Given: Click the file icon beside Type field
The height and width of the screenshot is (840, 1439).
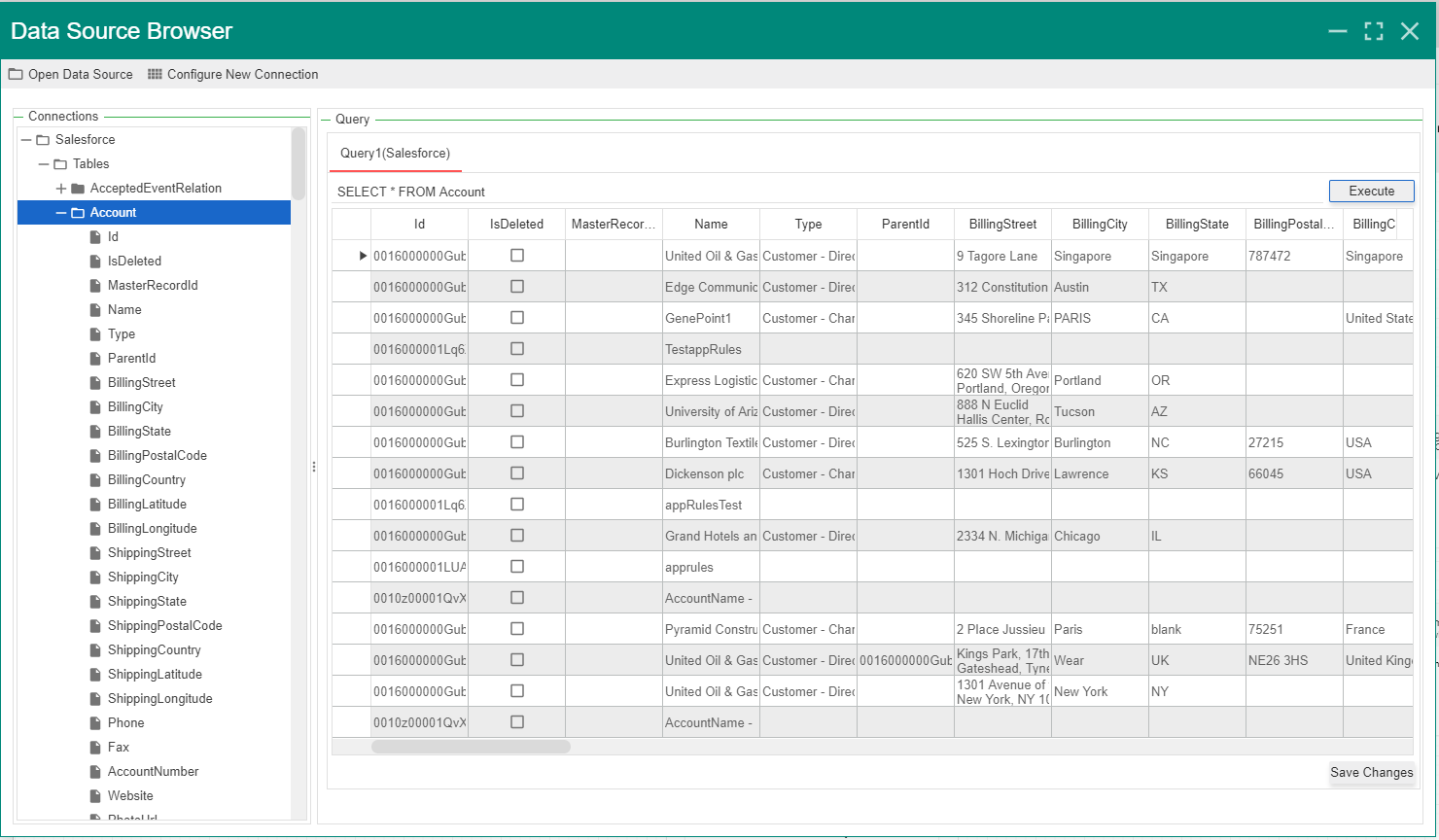Looking at the screenshot, I should 95,334.
